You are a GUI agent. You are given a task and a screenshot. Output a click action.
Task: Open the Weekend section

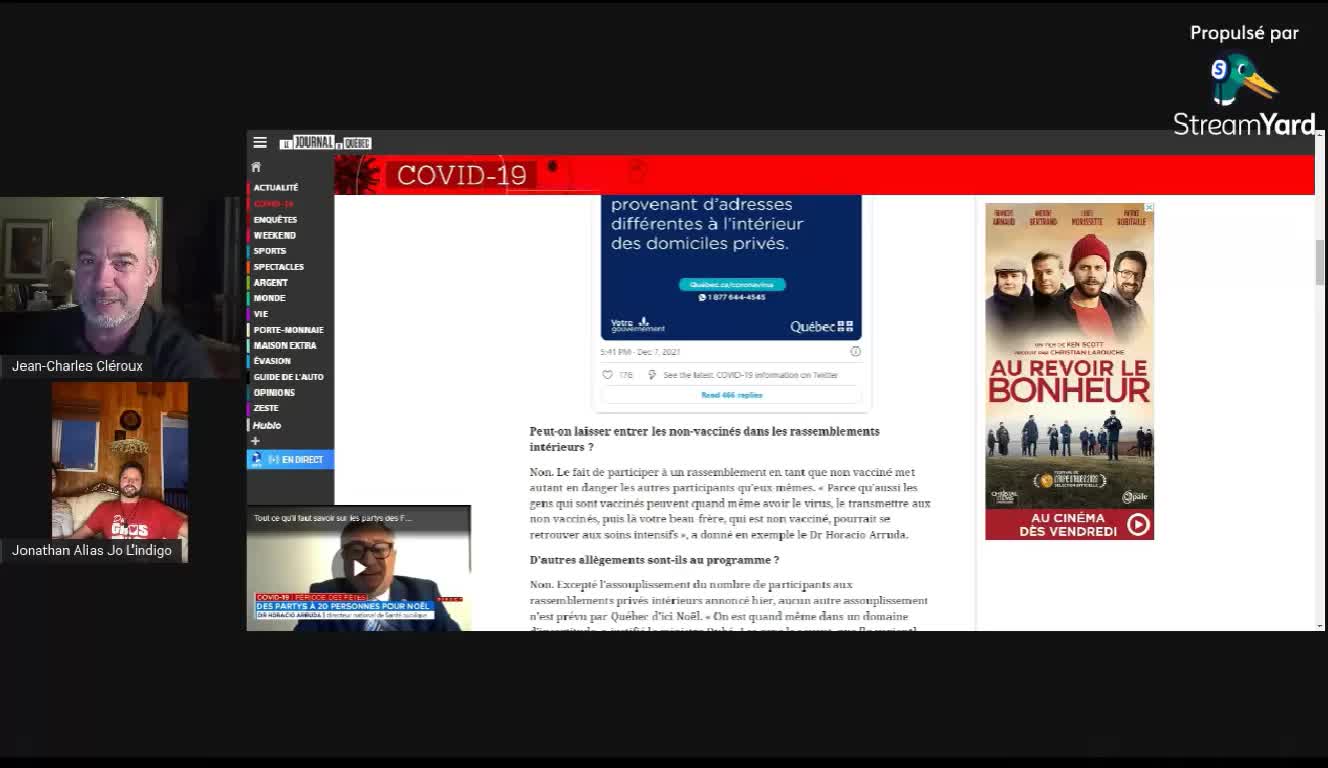click(x=274, y=236)
